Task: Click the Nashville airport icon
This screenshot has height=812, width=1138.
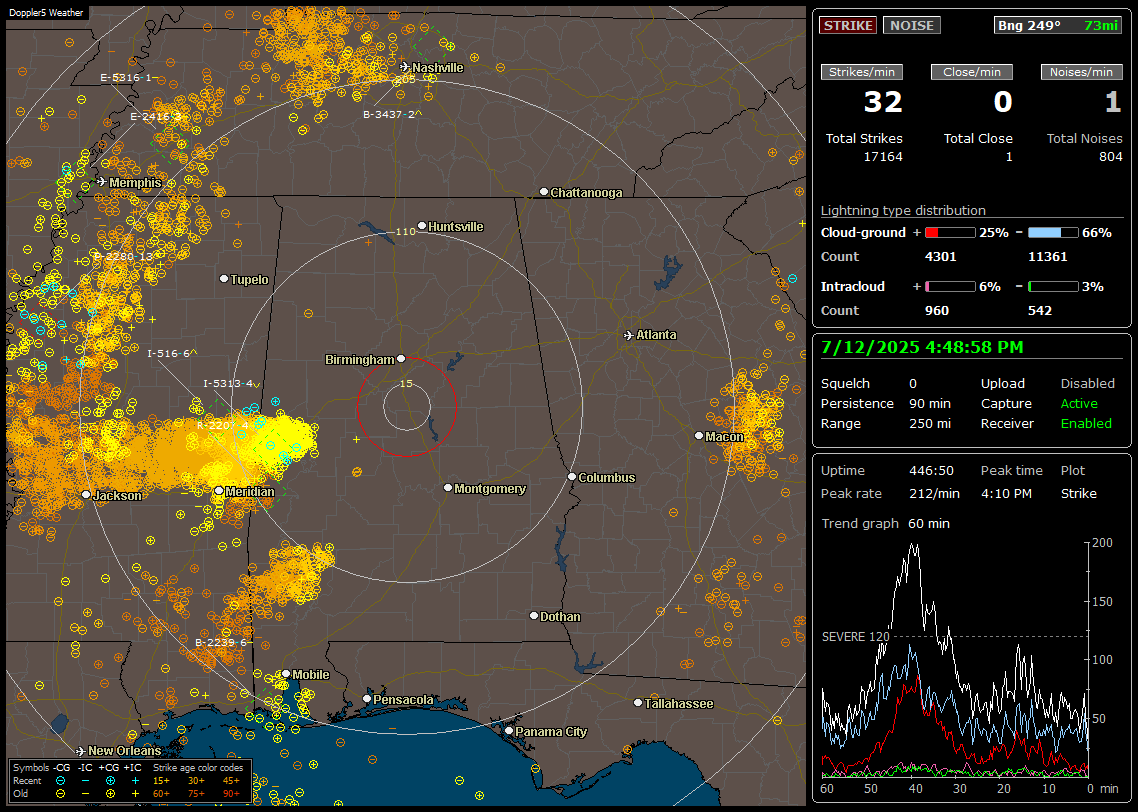Action: point(404,67)
